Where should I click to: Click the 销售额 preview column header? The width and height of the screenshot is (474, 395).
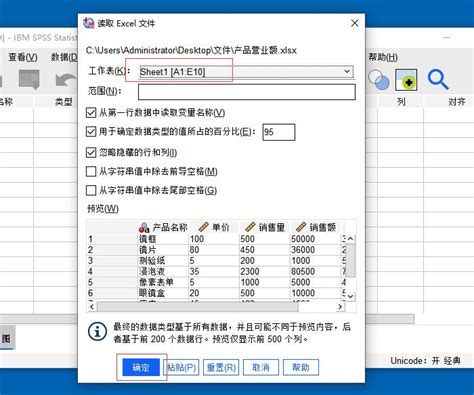[315, 227]
